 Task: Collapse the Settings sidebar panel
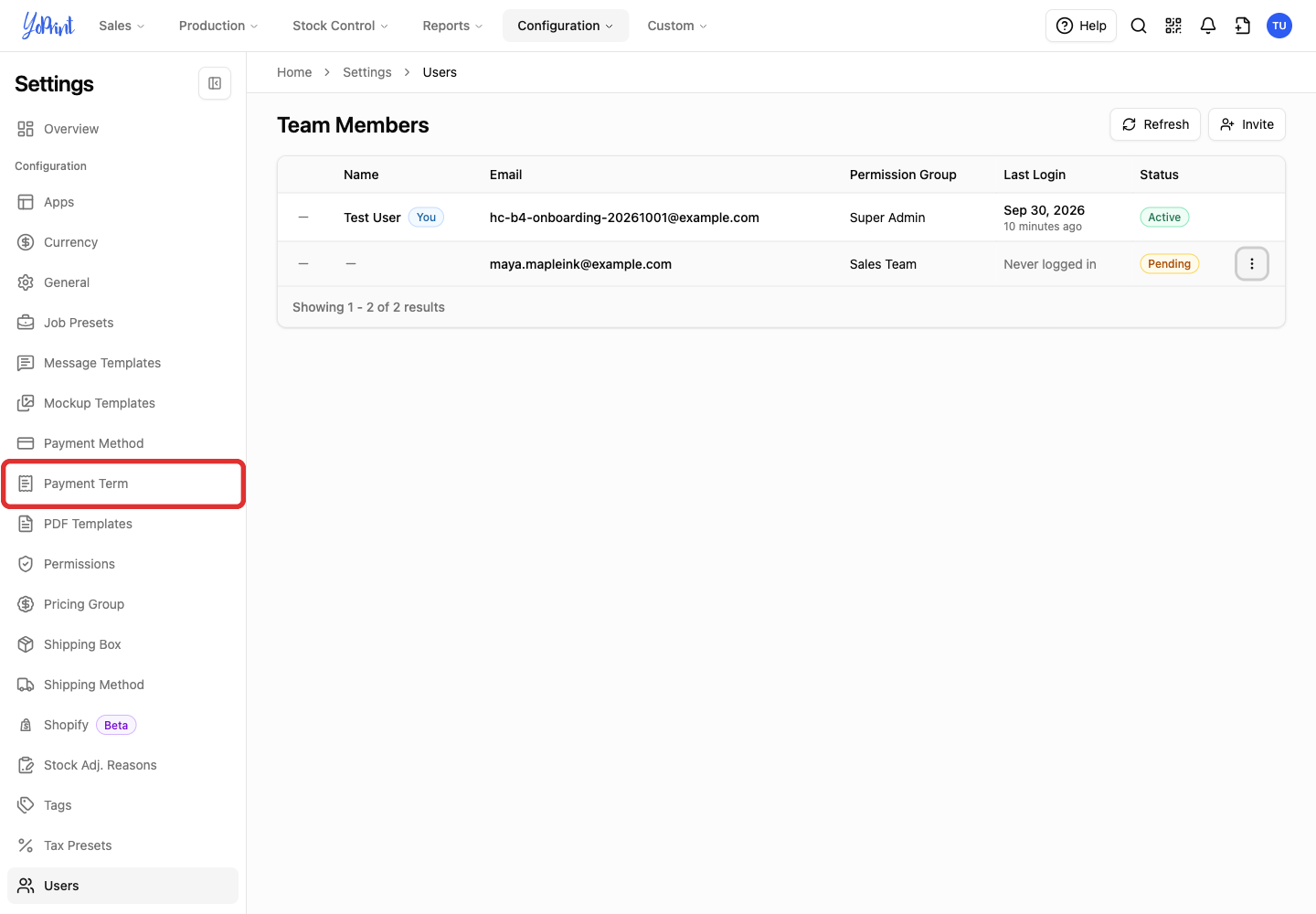(x=215, y=83)
